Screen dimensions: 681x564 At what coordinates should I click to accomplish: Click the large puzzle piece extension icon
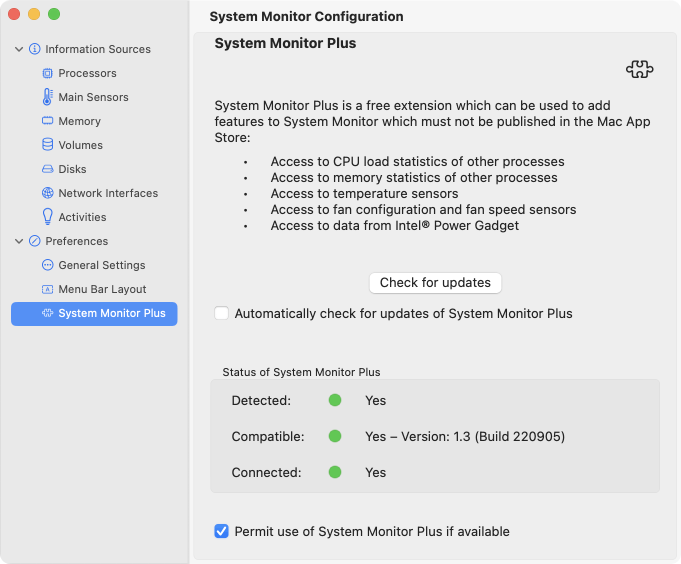click(x=639, y=69)
